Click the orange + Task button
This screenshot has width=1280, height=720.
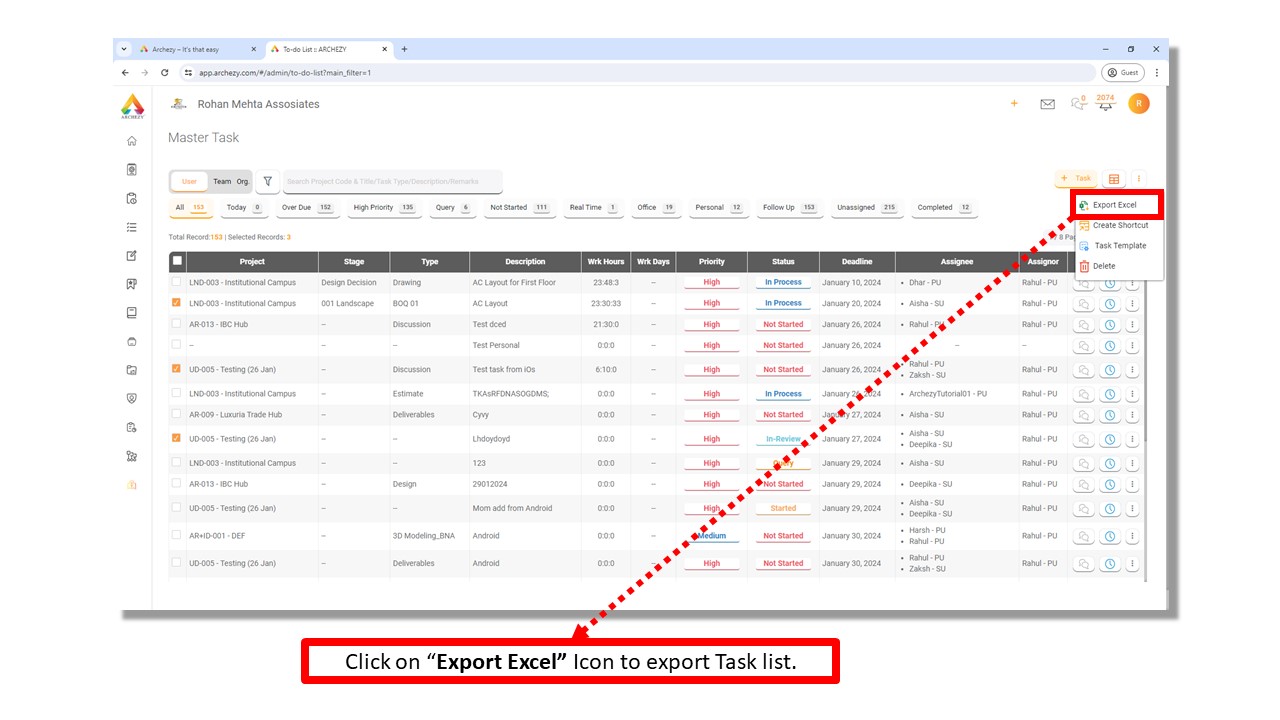[1076, 179]
